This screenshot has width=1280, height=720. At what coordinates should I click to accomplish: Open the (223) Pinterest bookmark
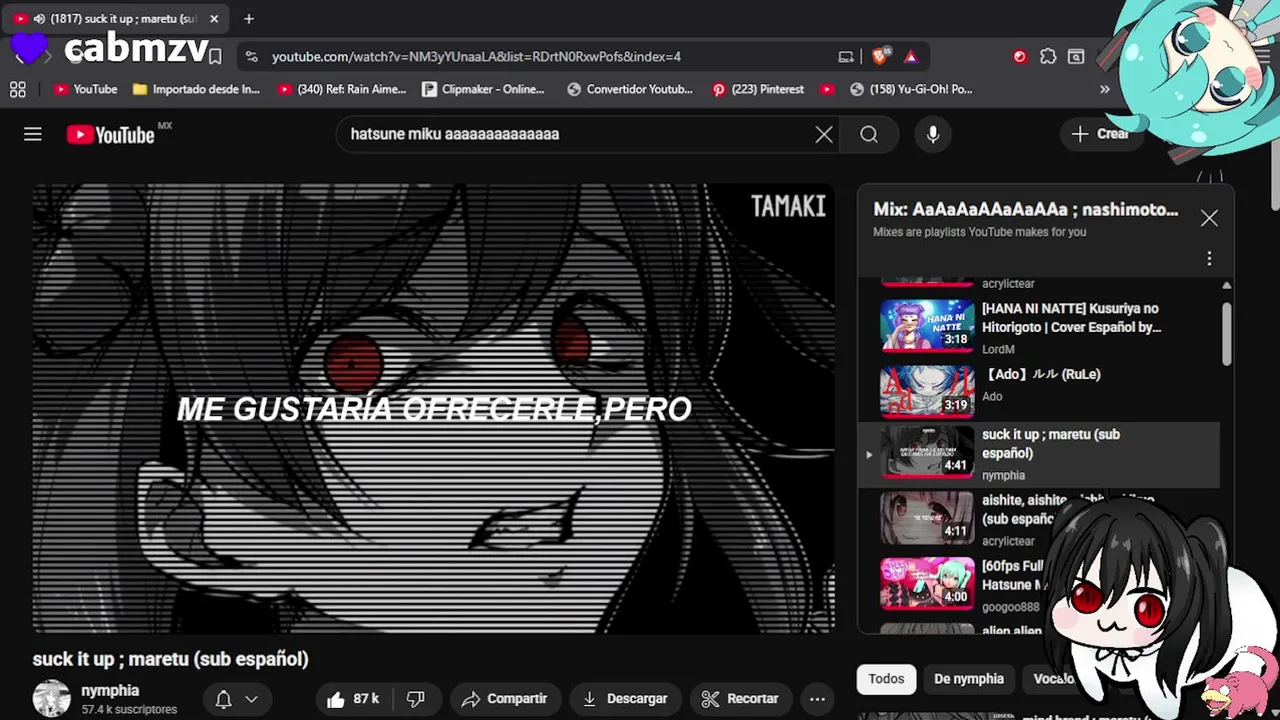click(x=758, y=89)
